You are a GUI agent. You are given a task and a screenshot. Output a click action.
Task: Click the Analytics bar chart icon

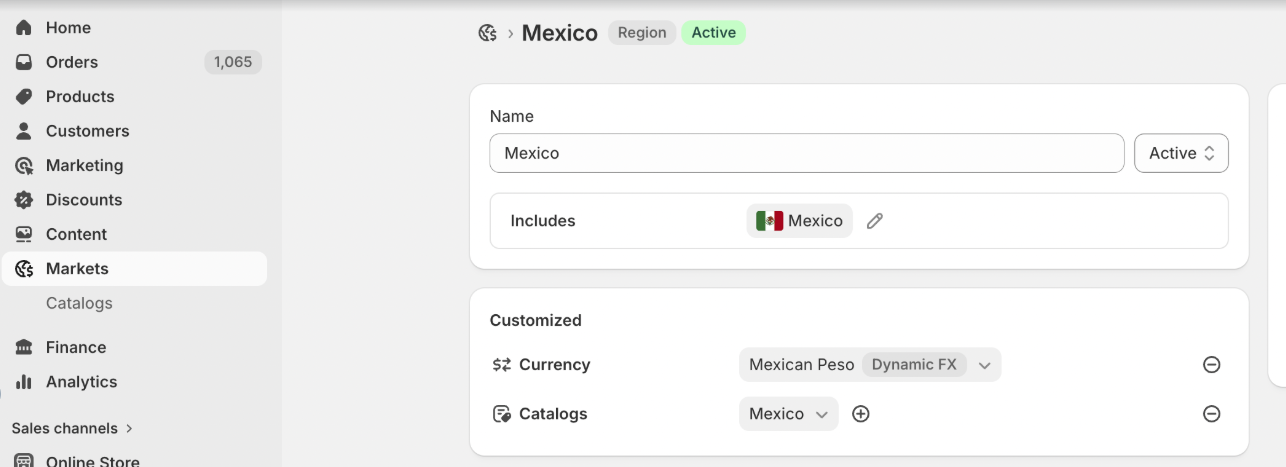(x=24, y=382)
